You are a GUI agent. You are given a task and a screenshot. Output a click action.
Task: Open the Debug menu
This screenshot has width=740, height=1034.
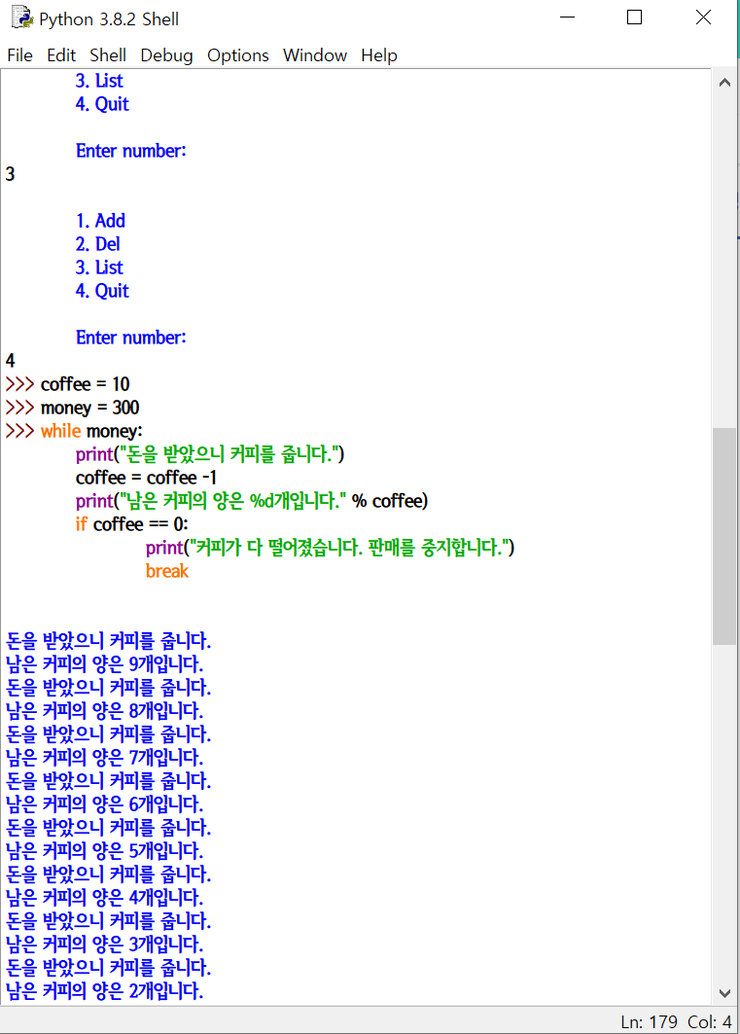(167, 55)
